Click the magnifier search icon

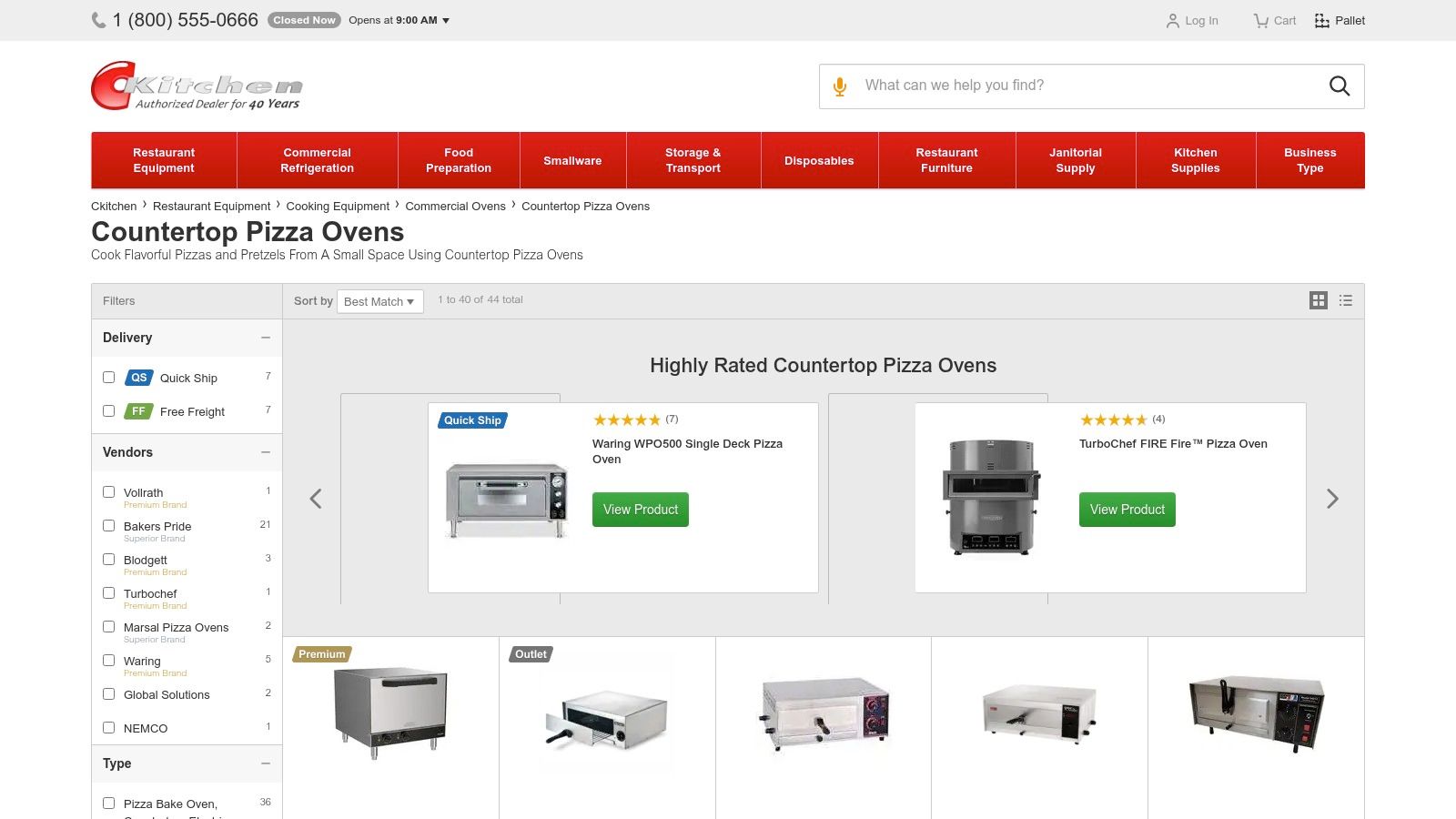1340,86
